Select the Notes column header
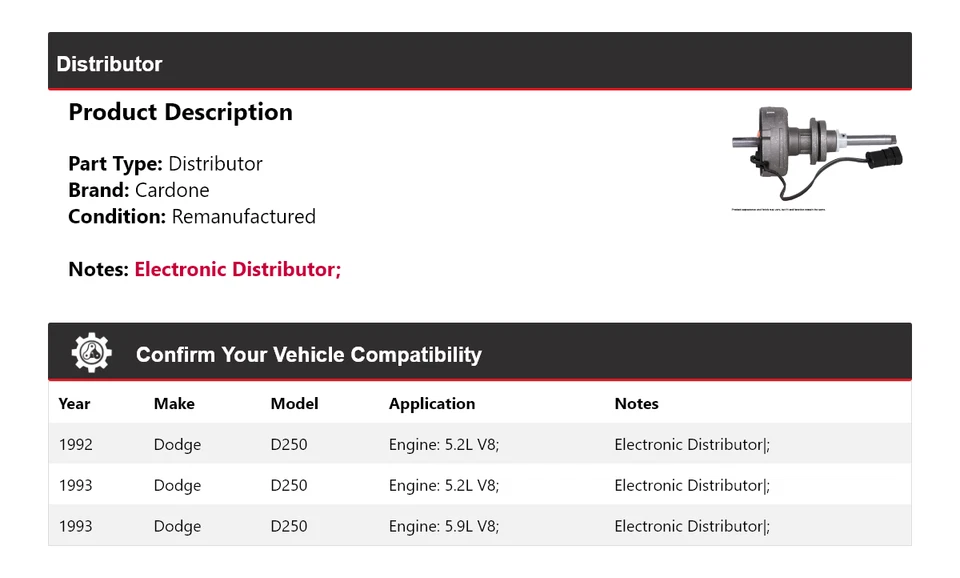This screenshot has height=578, width=960. (636, 404)
